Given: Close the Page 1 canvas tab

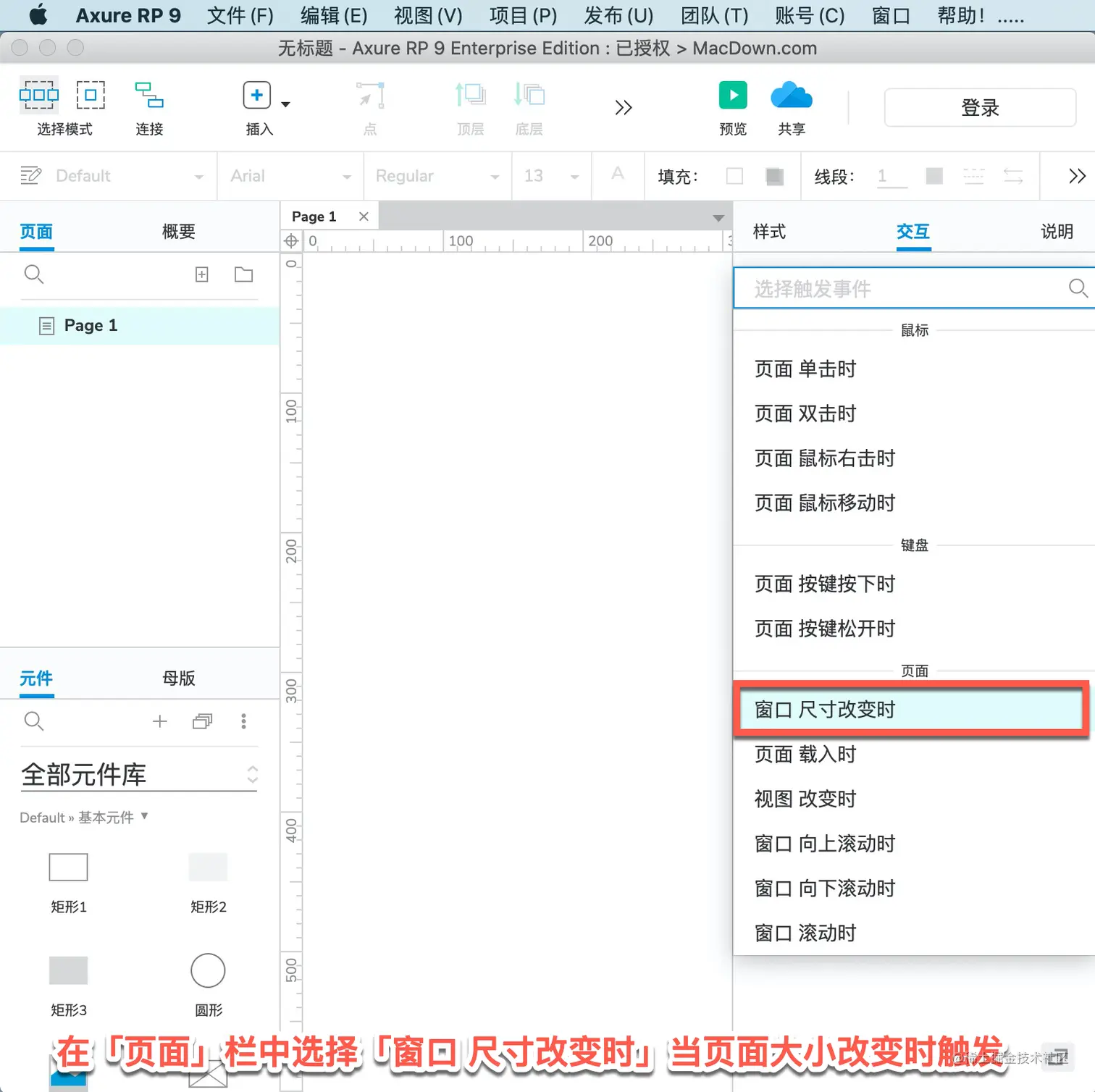Looking at the screenshot, I should [364, 217].
